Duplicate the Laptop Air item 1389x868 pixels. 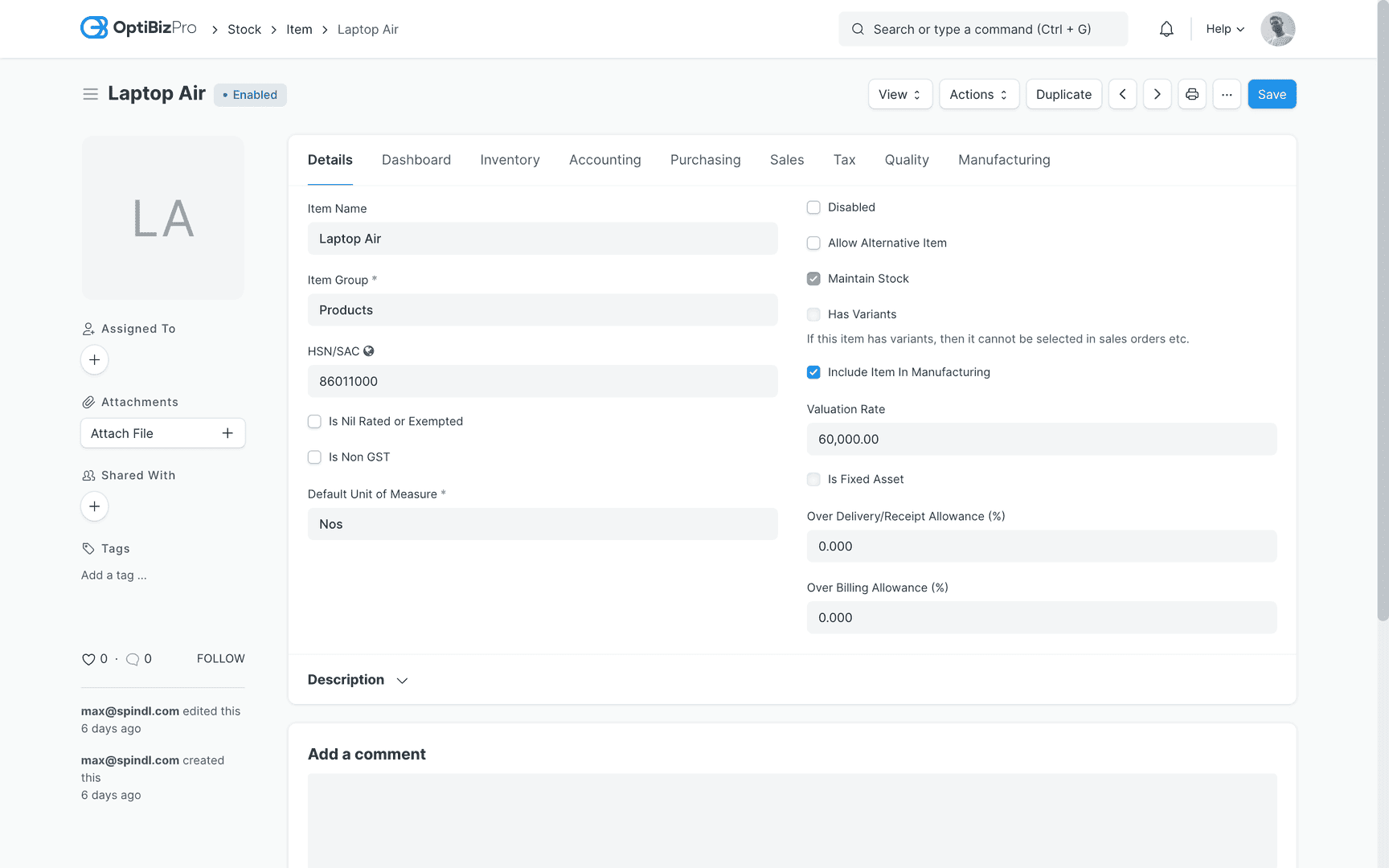1063,94
